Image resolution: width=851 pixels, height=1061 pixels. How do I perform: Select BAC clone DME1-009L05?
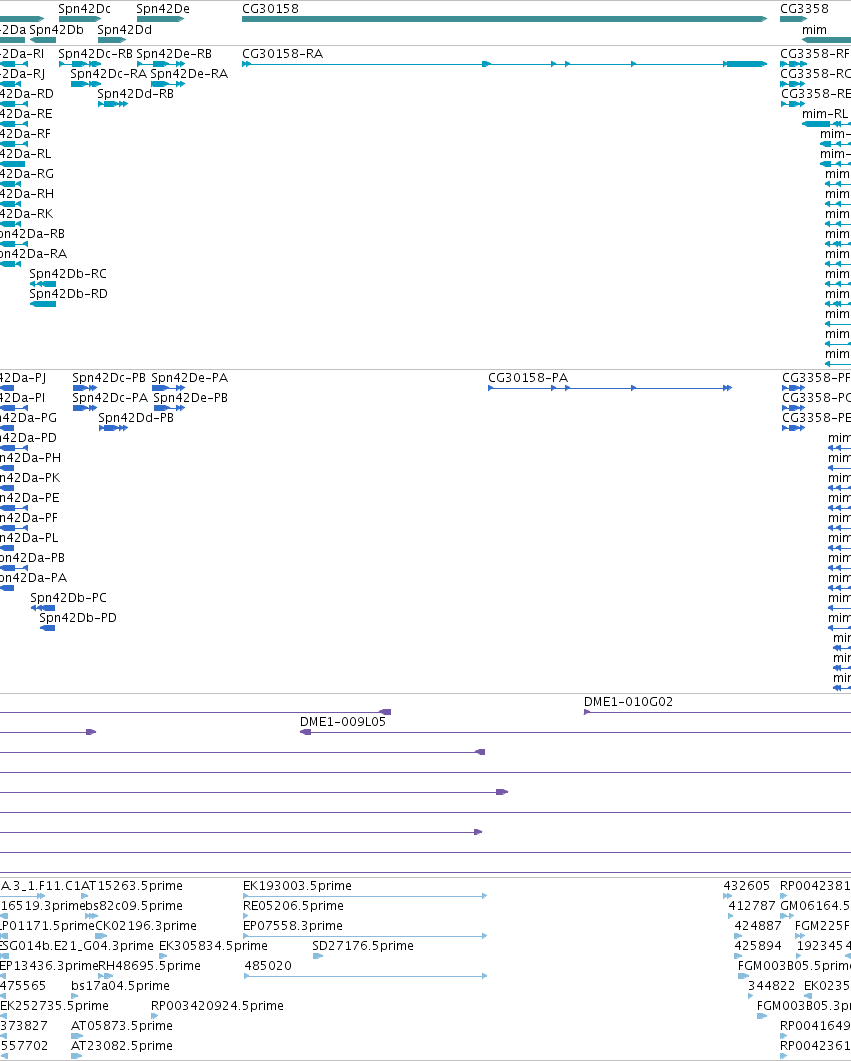point(343,722)
